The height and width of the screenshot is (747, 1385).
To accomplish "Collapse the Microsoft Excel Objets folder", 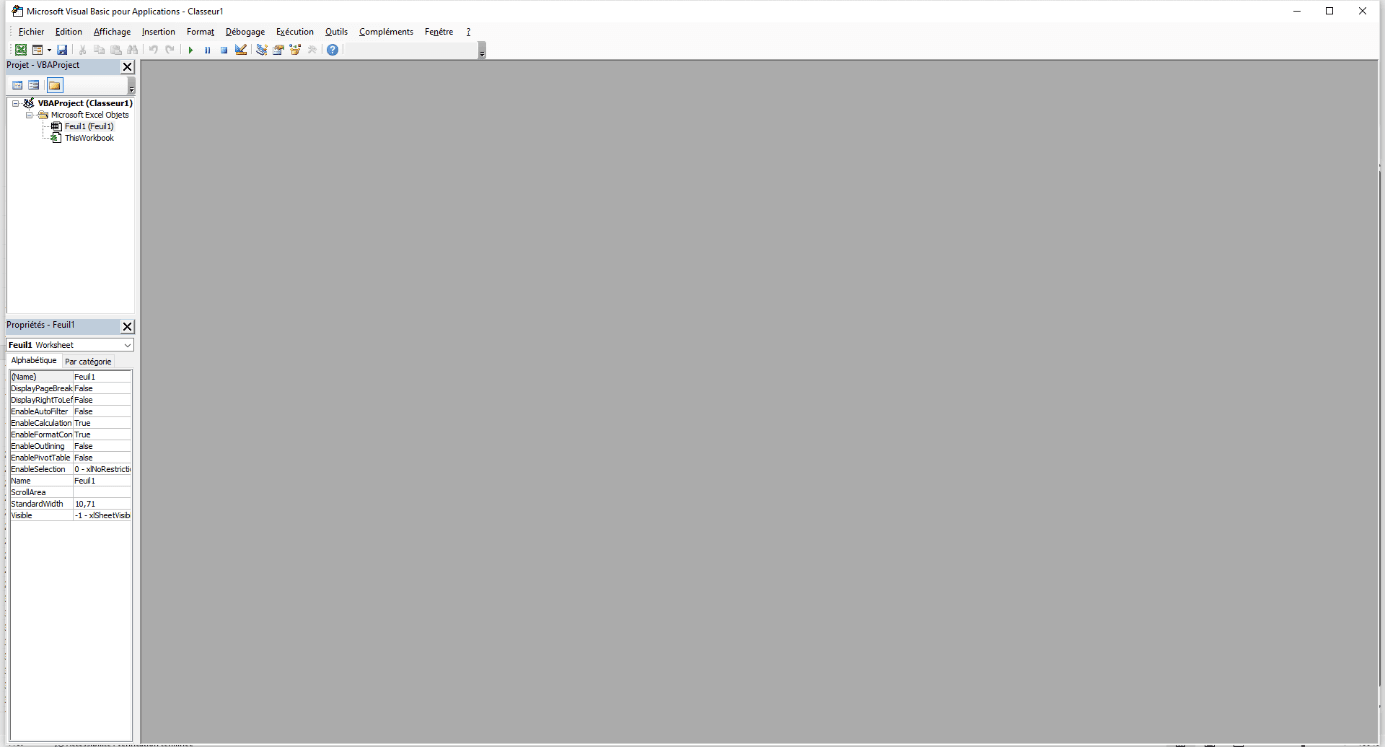I will click(x=30, y=115).
